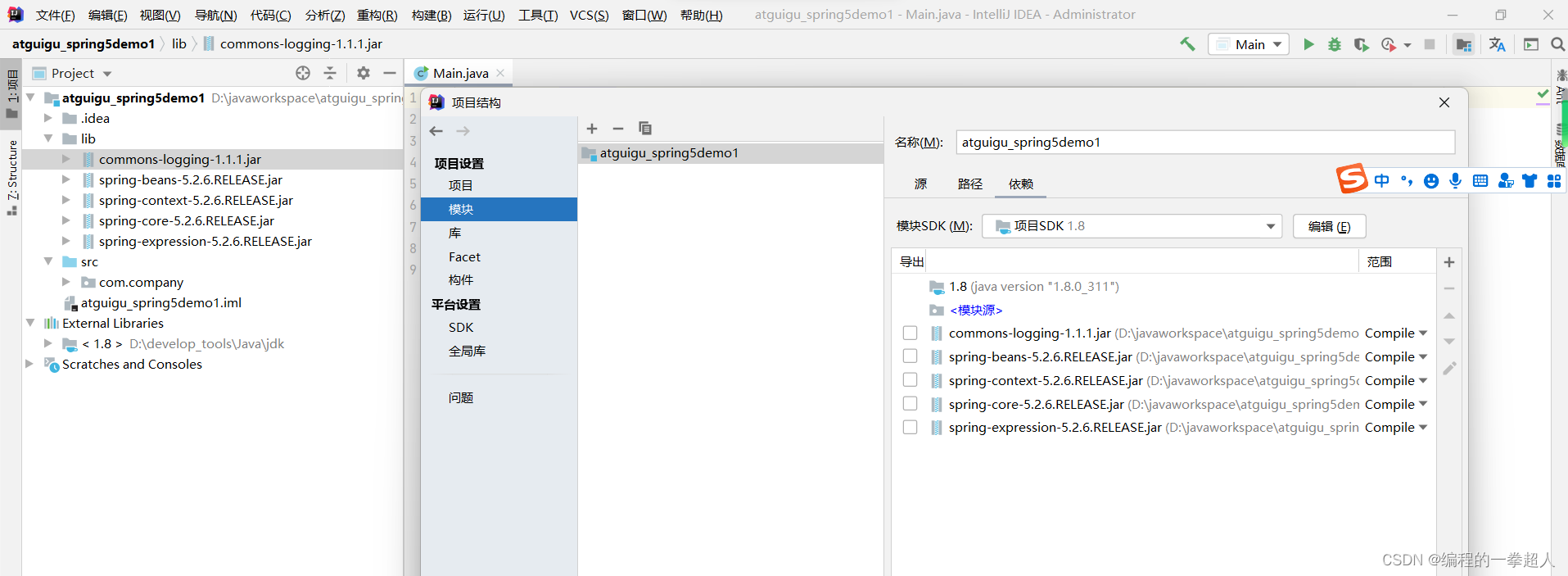Open module SDK combo box
Image resolution: width=1568 pixels, height=576 pixels.
tap(1132, 226)
